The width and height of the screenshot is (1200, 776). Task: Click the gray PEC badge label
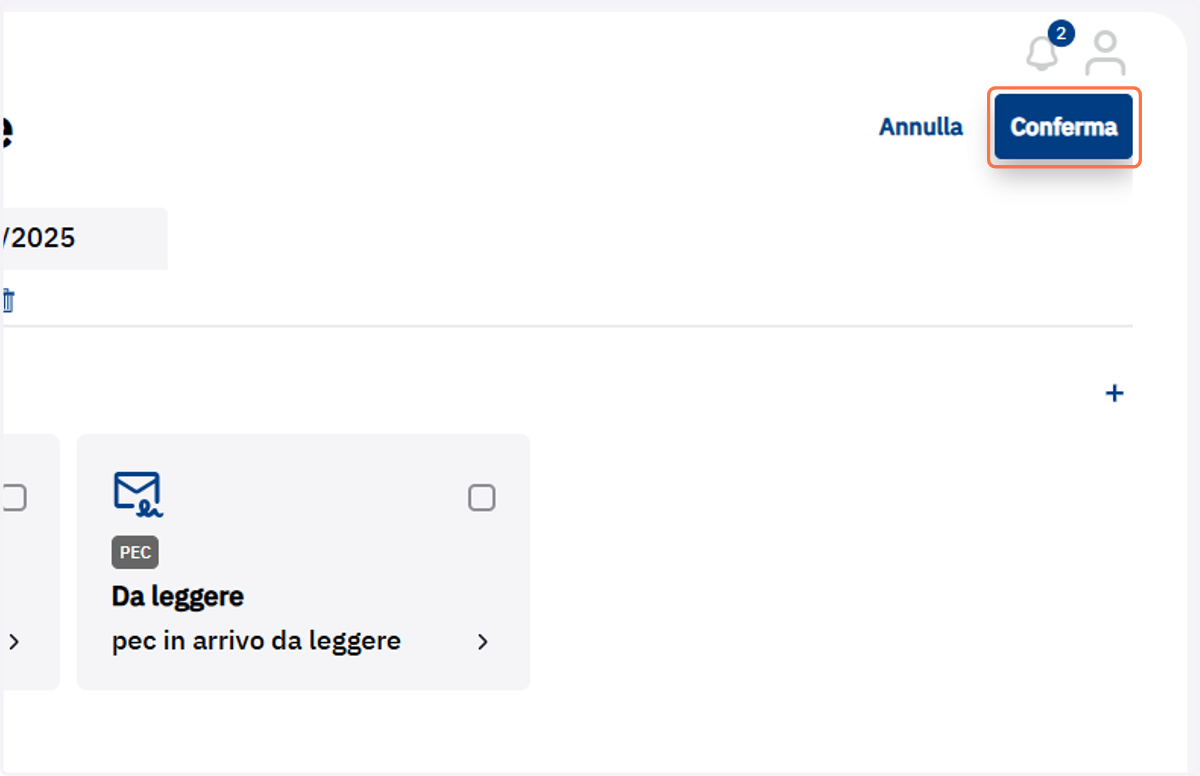pos(135,552)
